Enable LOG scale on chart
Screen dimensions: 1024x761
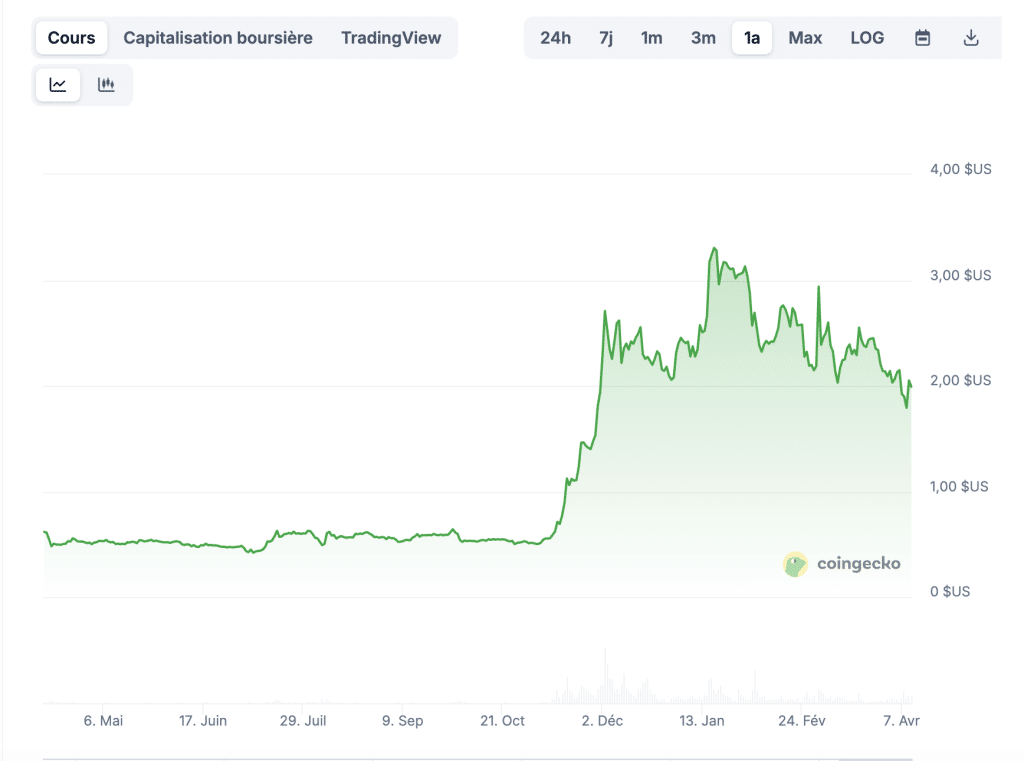tap(867, 38)
